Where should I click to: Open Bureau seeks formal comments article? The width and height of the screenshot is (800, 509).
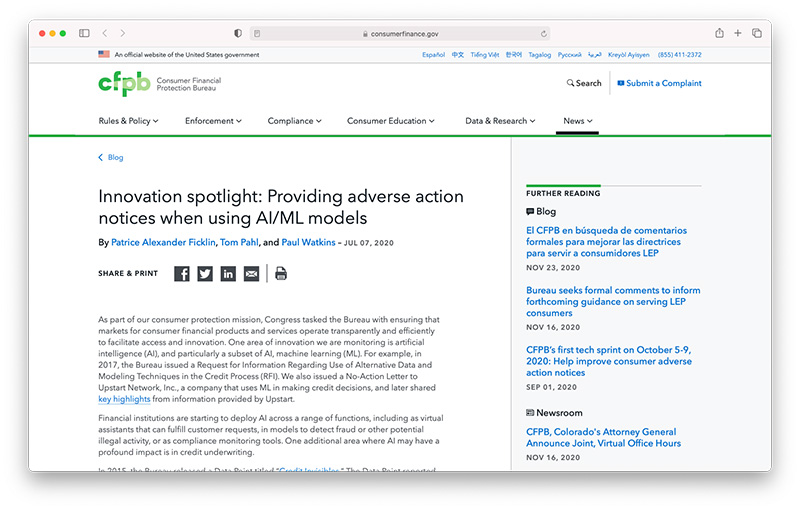point(613,301)
